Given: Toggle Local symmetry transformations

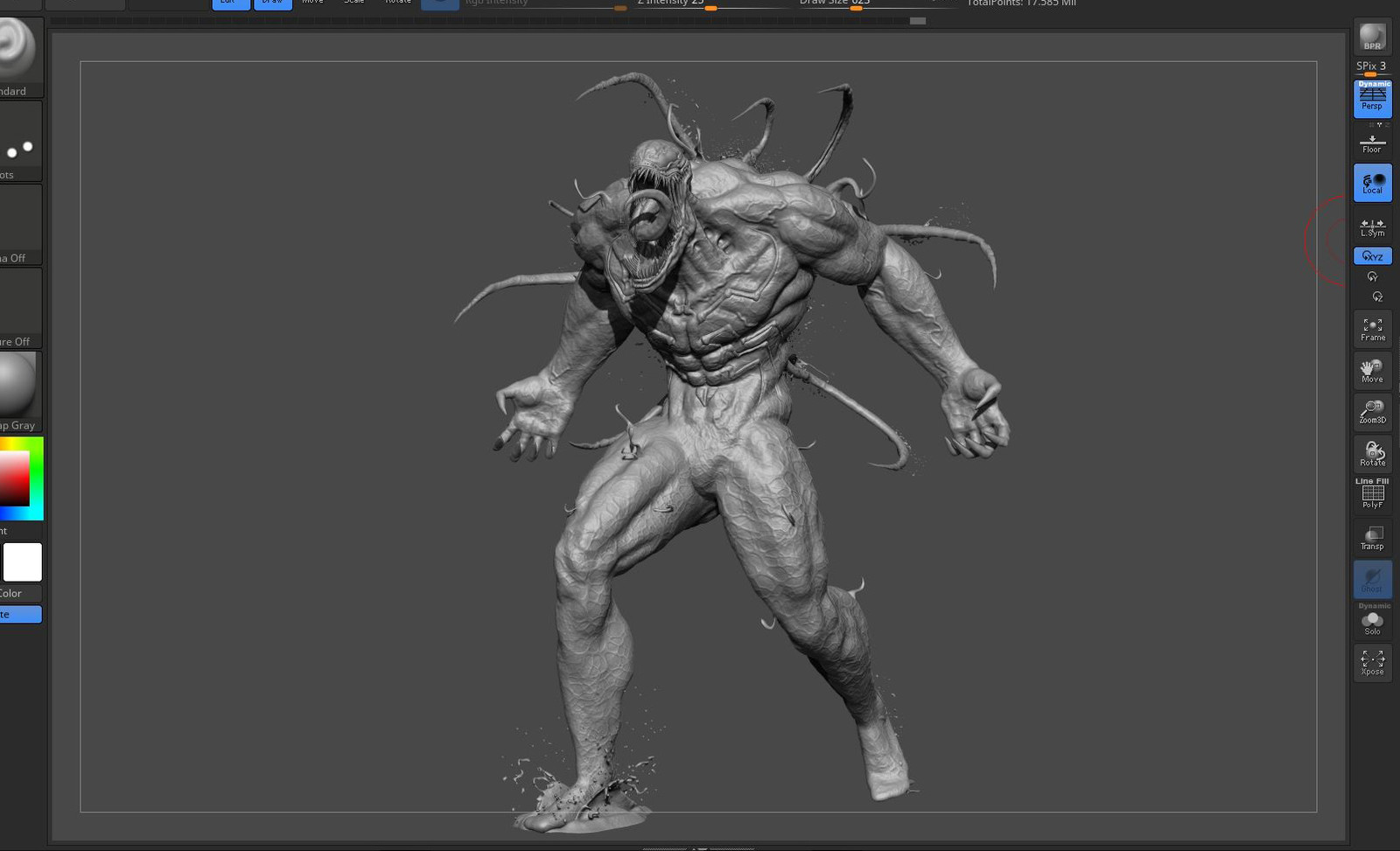Looking at the screenshot, I should coord(1372,184).
